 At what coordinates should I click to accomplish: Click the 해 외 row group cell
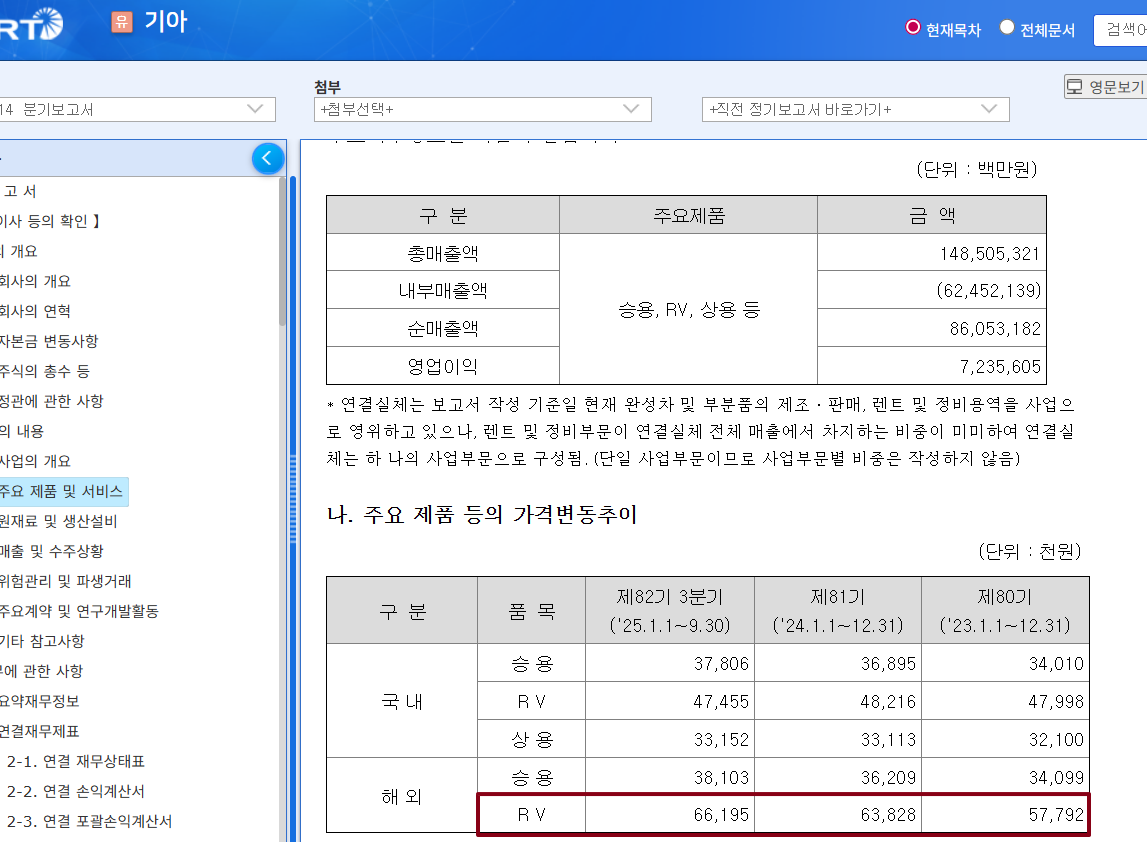402,796
